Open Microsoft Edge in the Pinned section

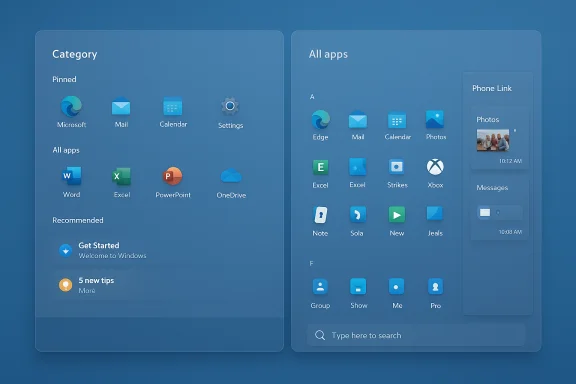click(x=71, y=107)
